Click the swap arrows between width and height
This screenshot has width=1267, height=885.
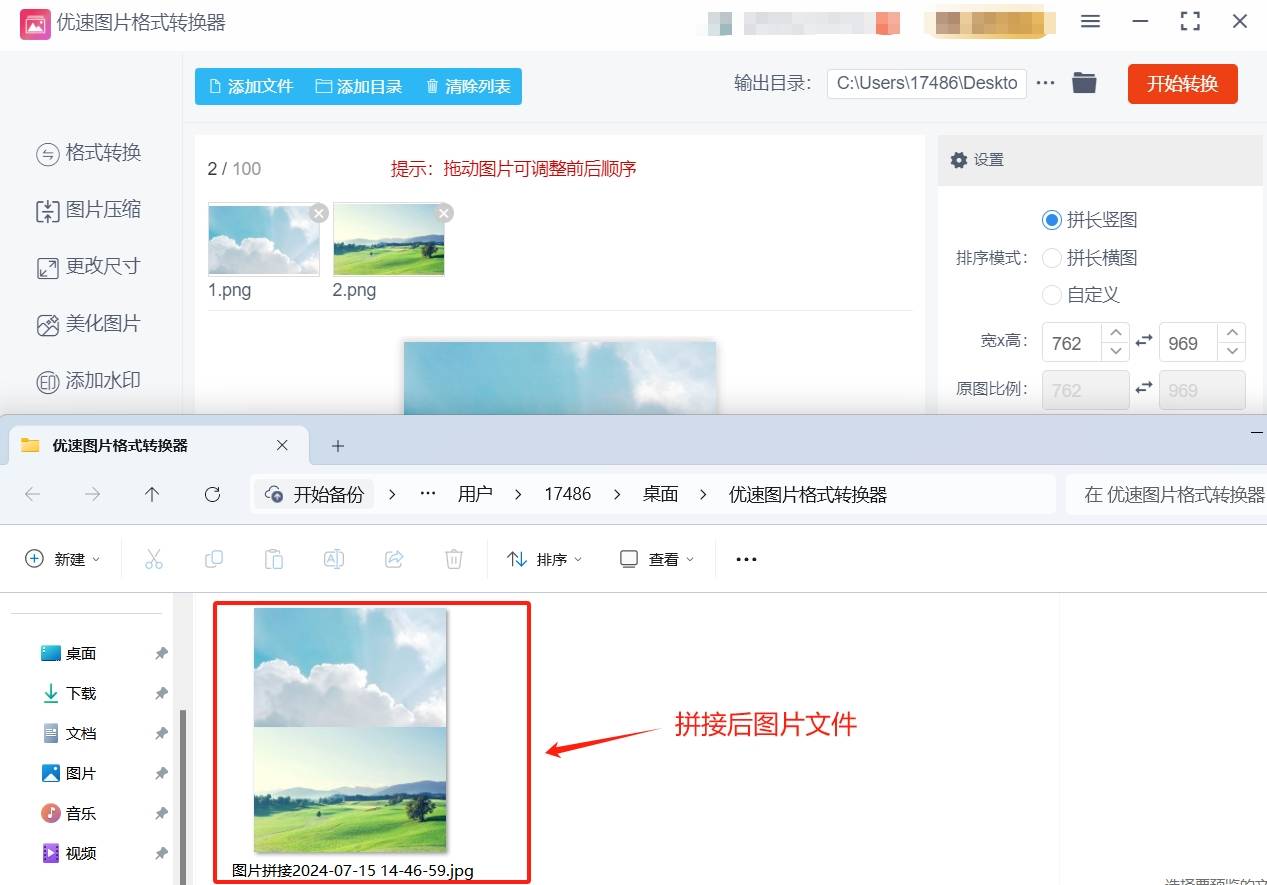(1144, 342)
